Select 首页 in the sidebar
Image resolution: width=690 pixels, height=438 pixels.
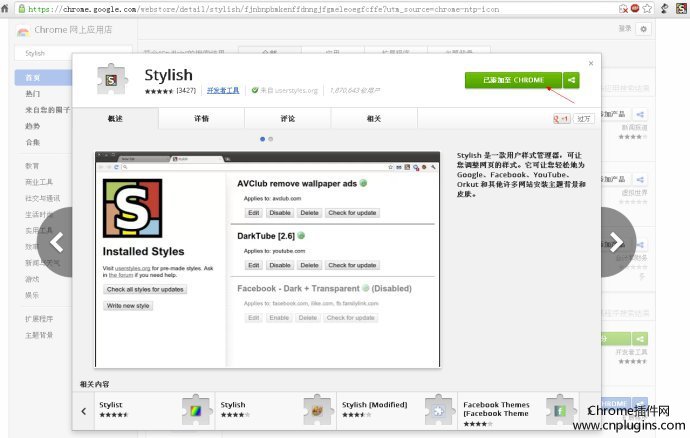click(43, 77)
